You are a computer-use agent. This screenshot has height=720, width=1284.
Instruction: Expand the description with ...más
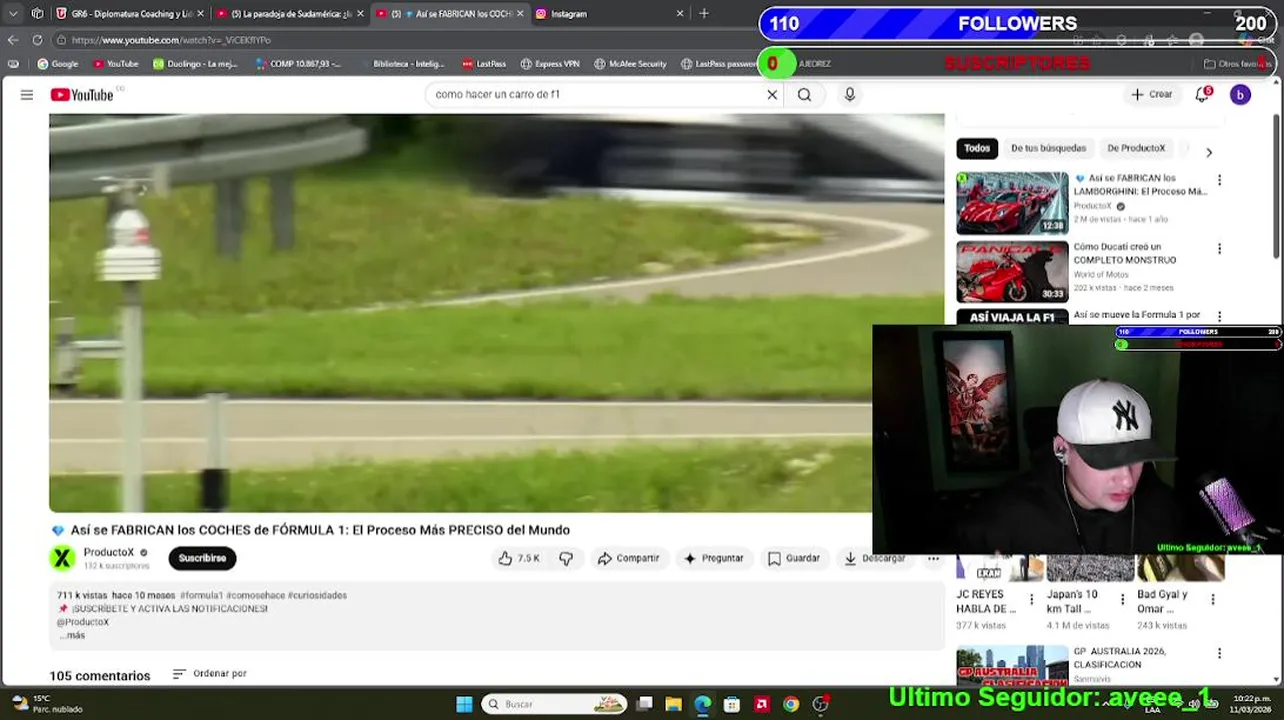click(72, 635)
